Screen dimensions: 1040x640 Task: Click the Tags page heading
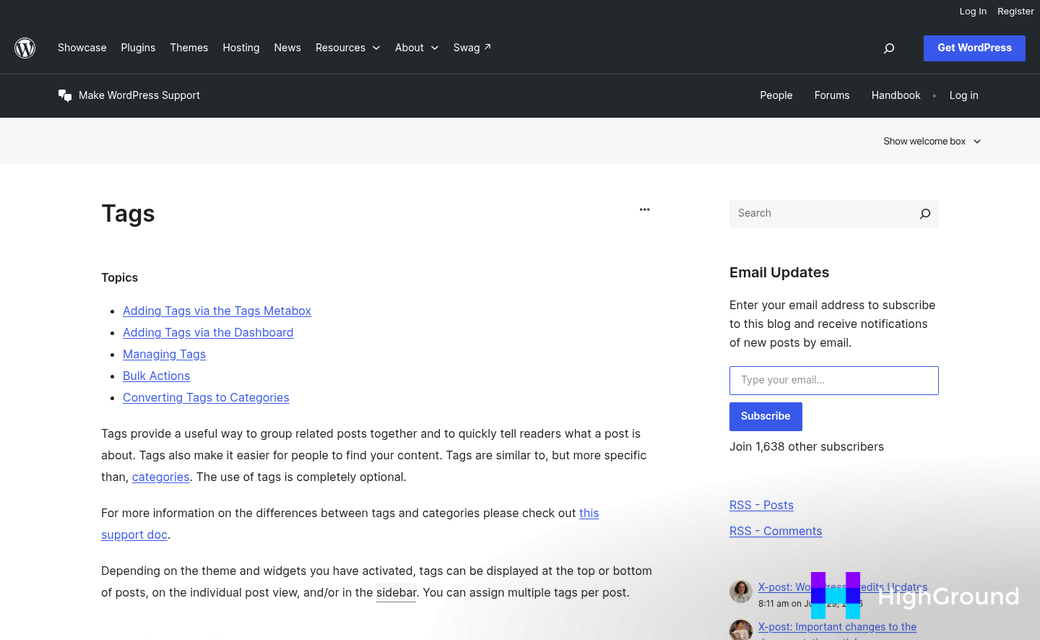click(128, 214)
